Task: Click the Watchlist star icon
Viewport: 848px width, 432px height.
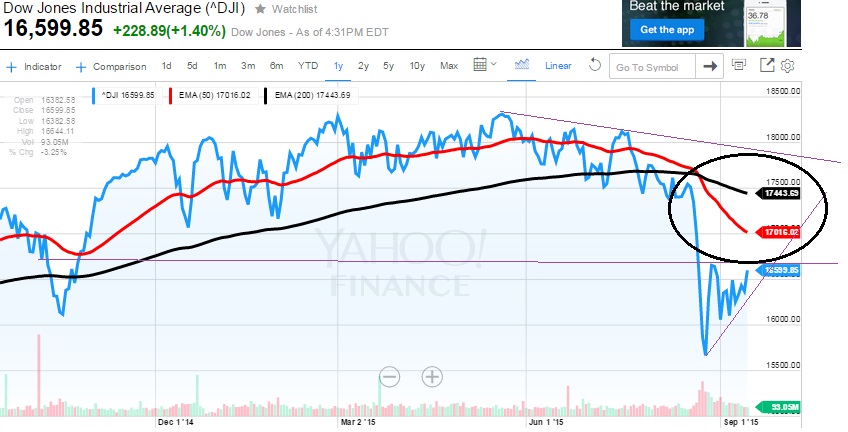Action: (261, 8)
